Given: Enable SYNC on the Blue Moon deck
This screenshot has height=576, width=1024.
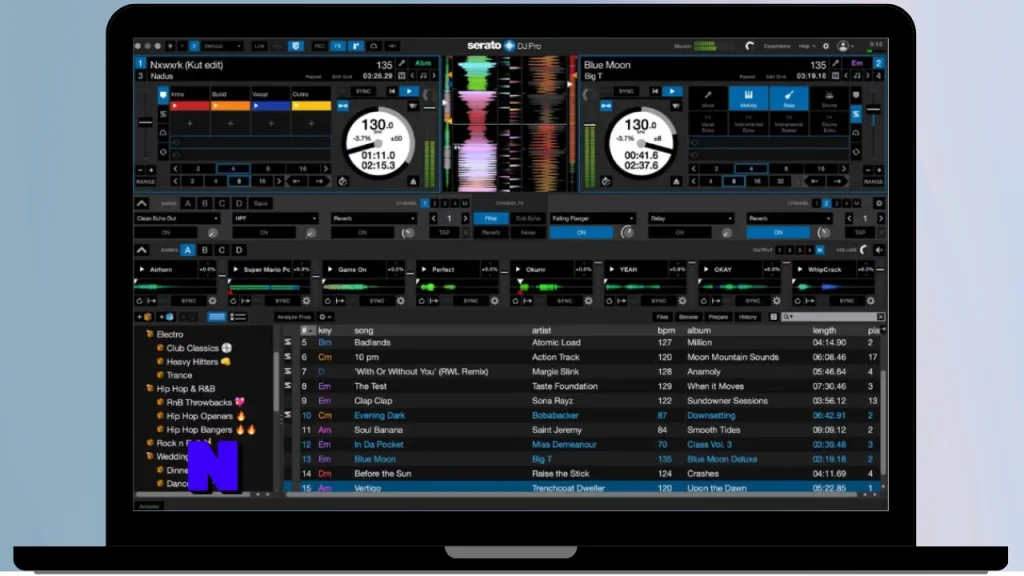Looking at the screenshot, I should click(x=626, y=91).
